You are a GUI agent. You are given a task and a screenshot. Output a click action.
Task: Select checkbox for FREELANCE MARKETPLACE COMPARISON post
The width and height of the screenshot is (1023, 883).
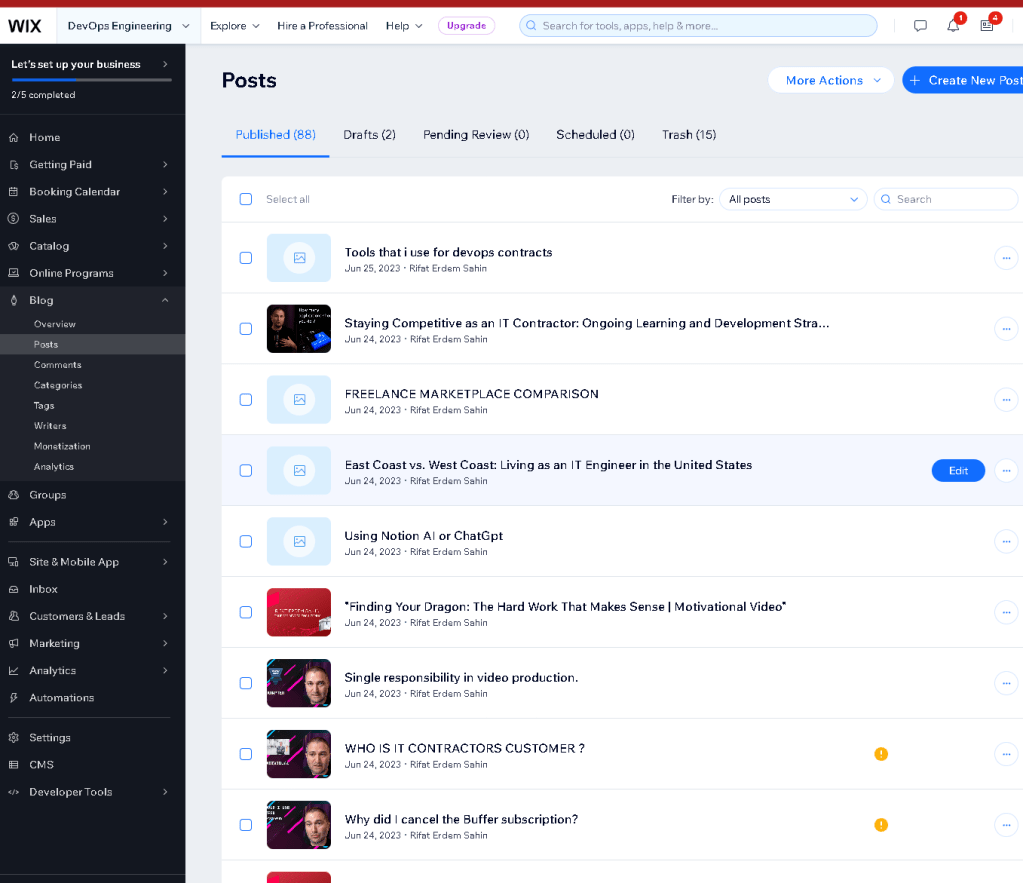[x=246, y=400]
